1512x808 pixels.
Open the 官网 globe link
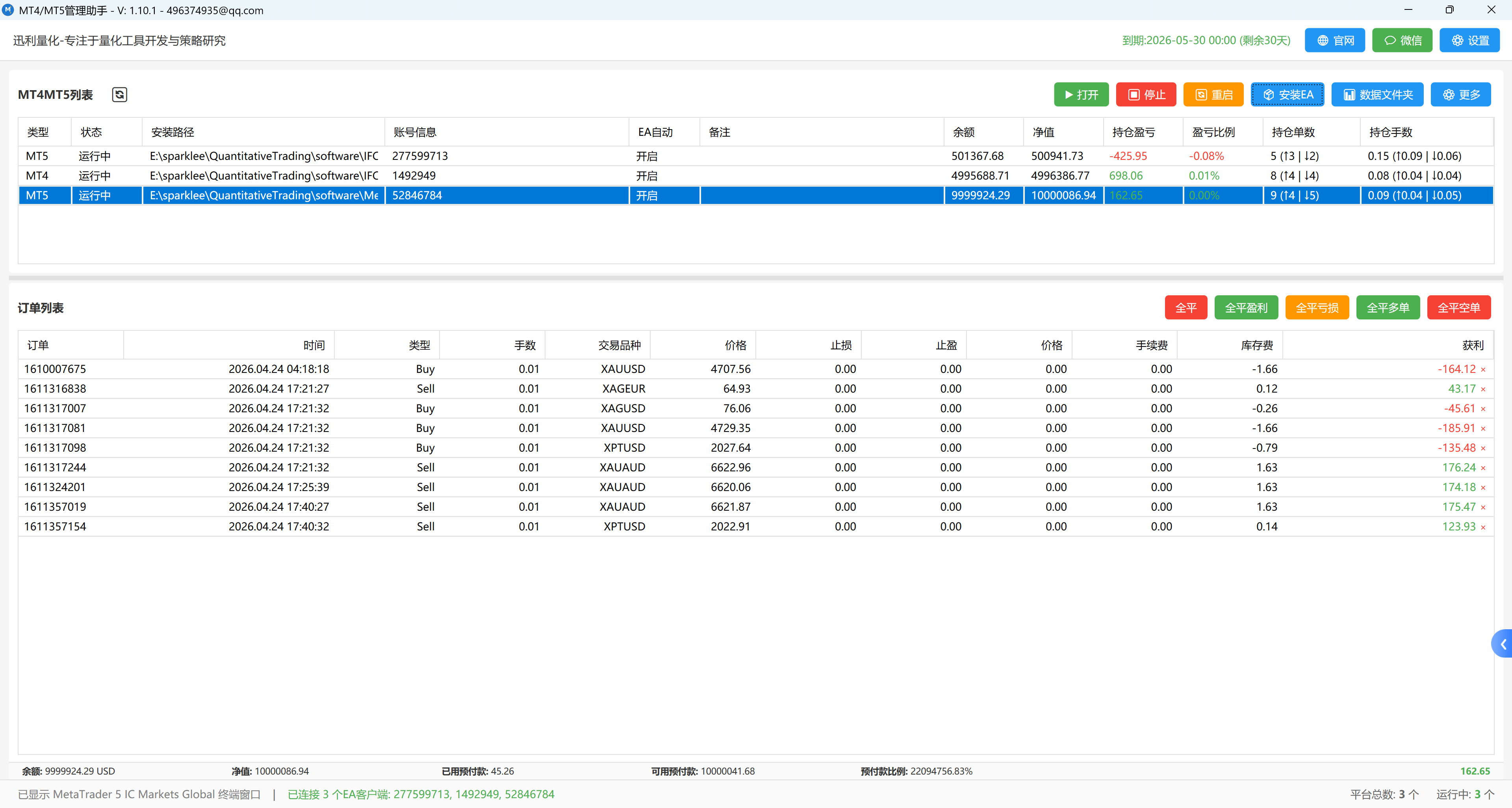[1335, 41]
